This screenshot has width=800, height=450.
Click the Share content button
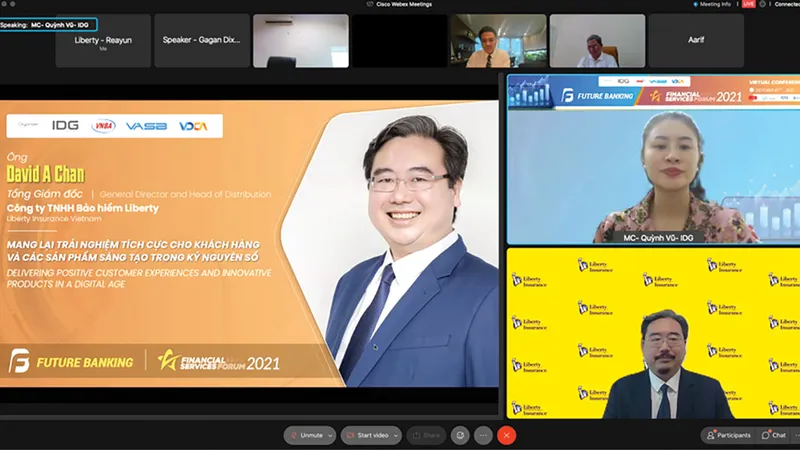[x=426, y=435]
